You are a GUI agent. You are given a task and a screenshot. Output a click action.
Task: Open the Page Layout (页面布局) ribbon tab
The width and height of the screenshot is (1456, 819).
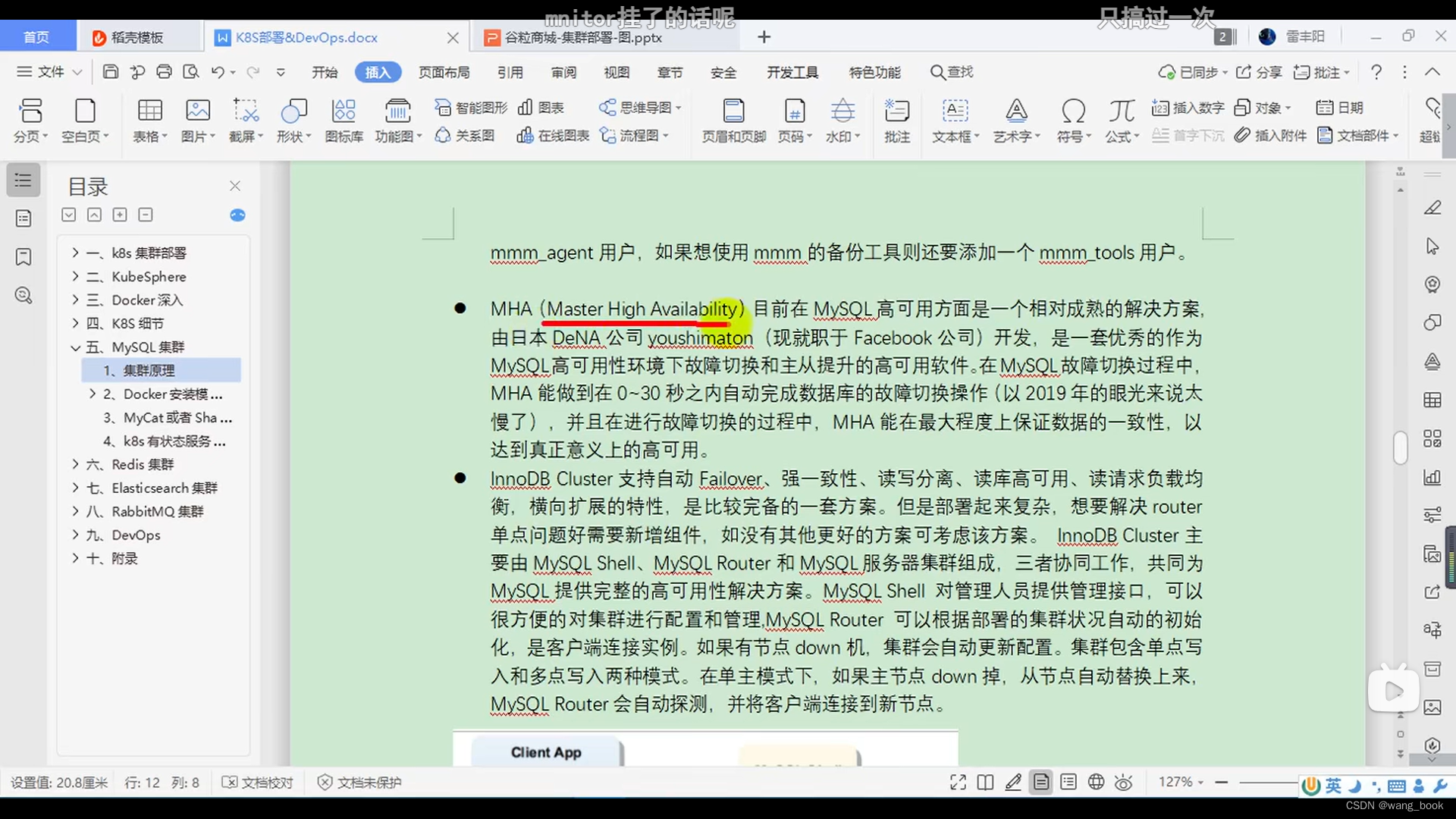[x=444, y=72]
